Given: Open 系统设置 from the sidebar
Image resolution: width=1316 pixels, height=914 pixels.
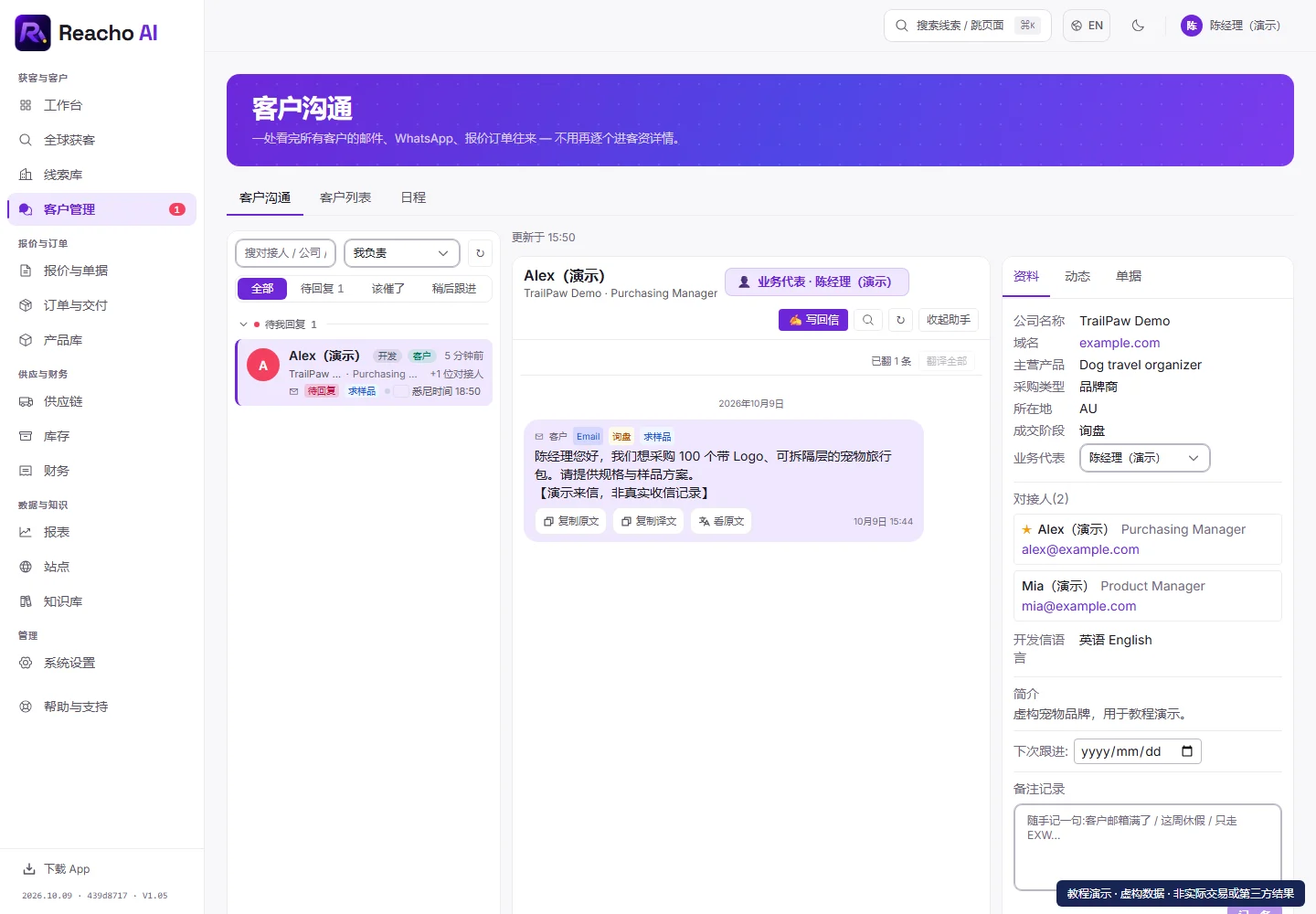Looking at the screenshot, I should pyautogui.click(x=101, y=663).
